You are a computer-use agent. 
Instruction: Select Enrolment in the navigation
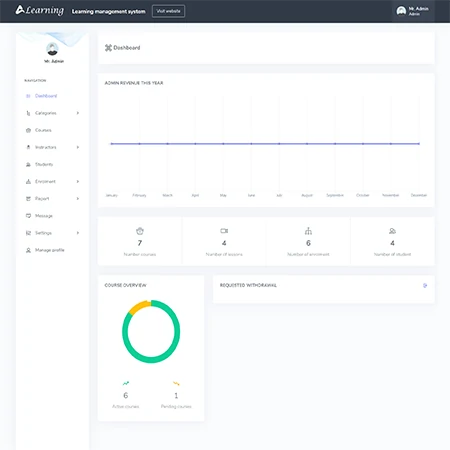point(45,182)
